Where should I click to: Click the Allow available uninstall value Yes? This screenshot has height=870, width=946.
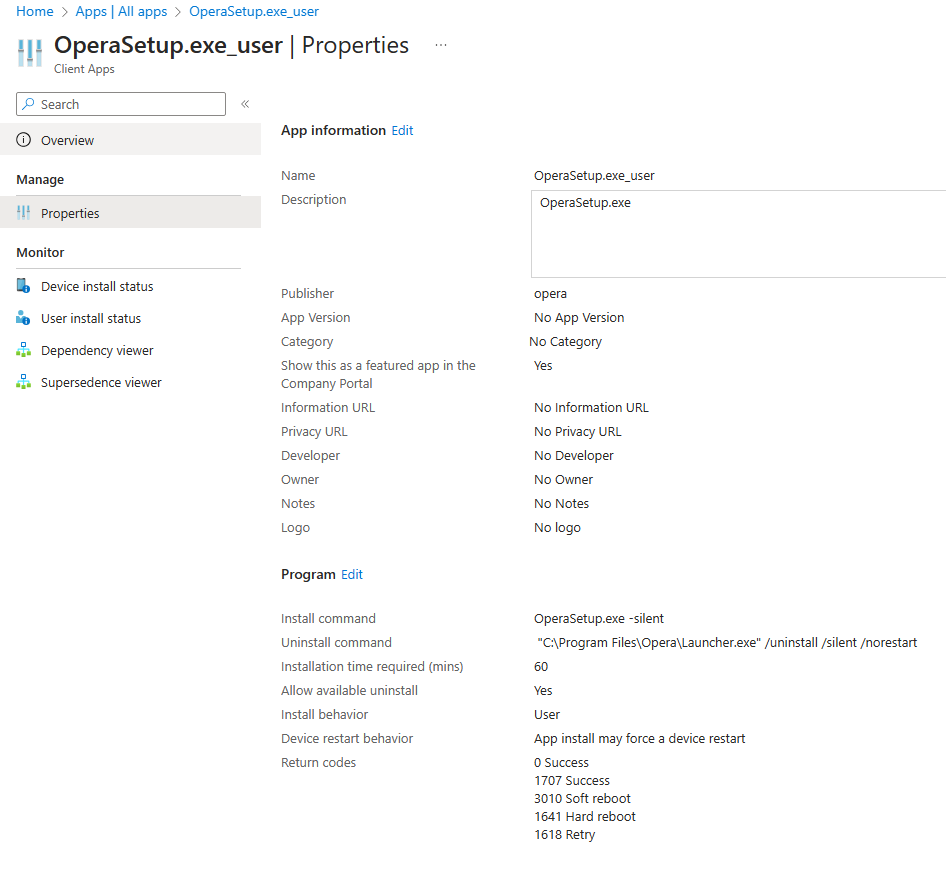[x=542, y=690]
